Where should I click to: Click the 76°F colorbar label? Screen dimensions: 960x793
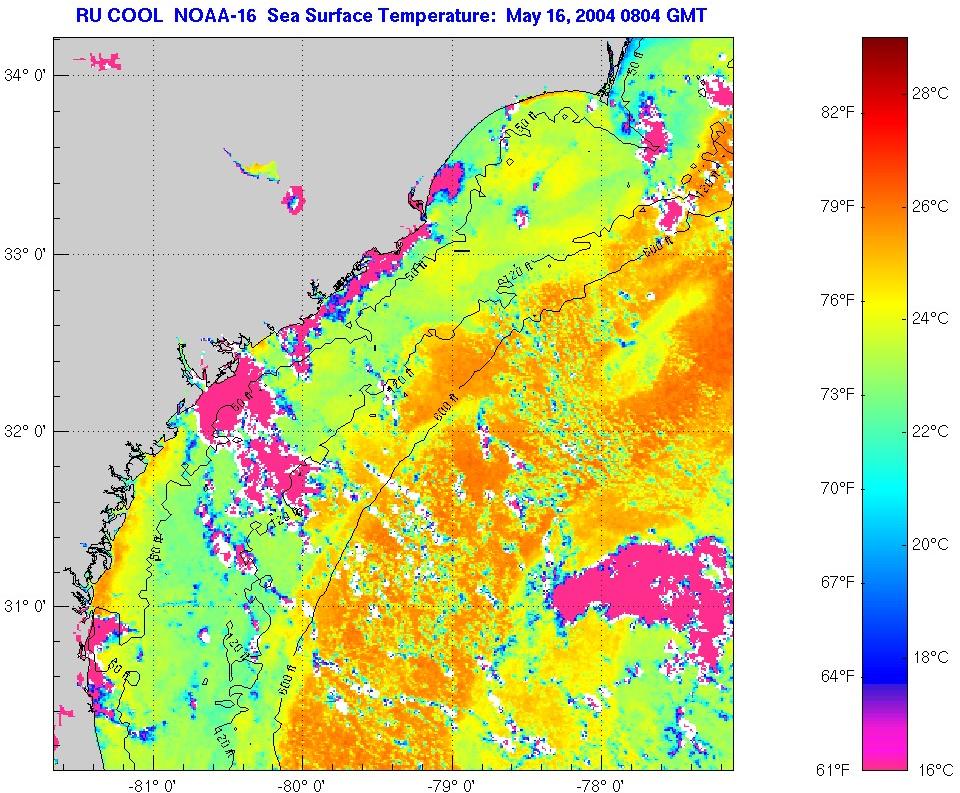tap(838, 300)
